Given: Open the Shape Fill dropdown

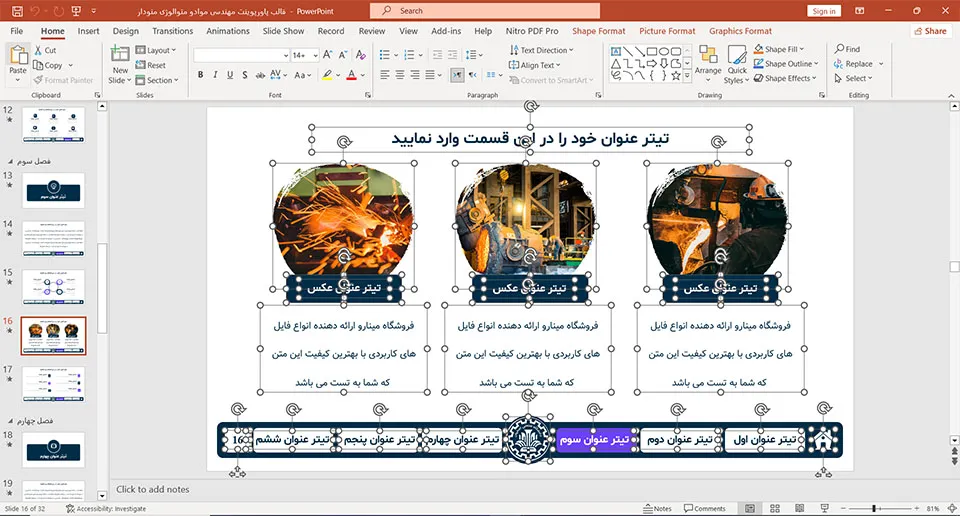Looking at the screenshot, I should coord(779,49).
